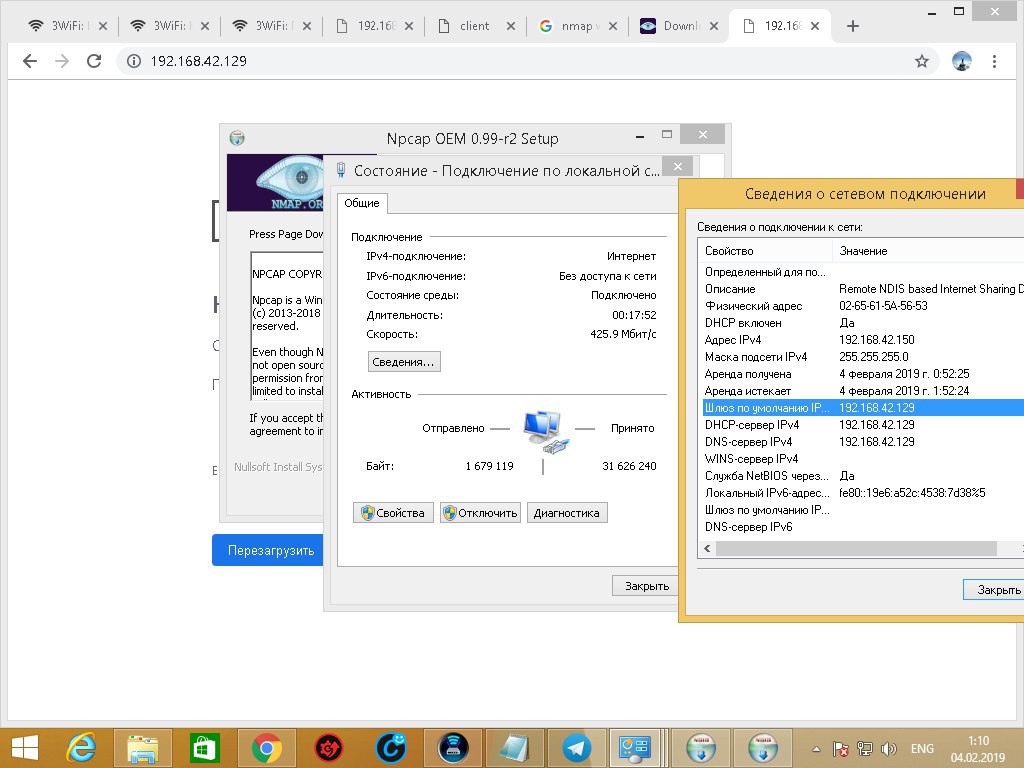The width and height of the screenshot is (1024, 768).
Task: Select the Описание row
Action: pyautogui.click(x=861, y=289)
